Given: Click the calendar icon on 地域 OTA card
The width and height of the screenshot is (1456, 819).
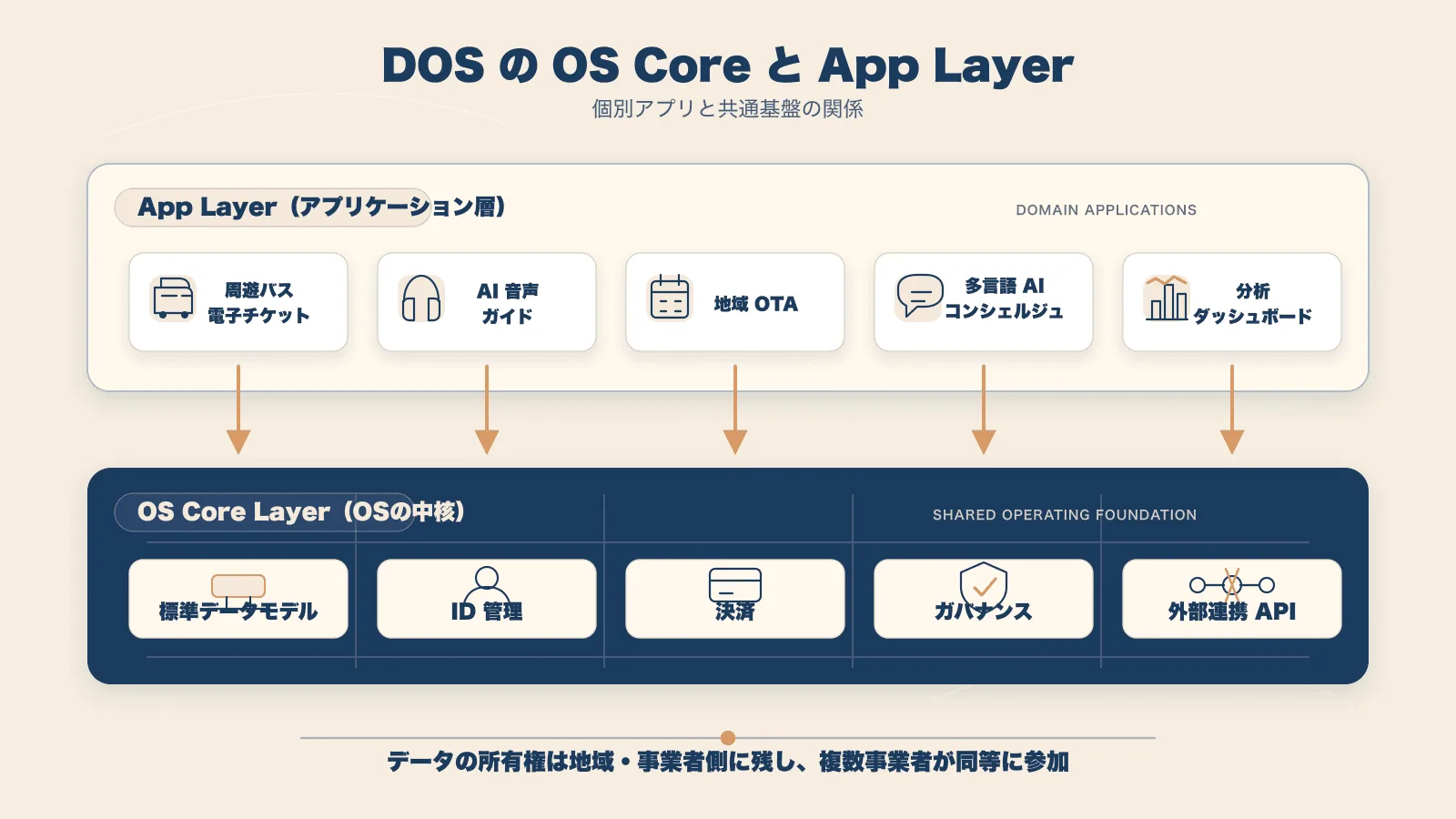Looking at the screenshot, I should click(670, 298).
